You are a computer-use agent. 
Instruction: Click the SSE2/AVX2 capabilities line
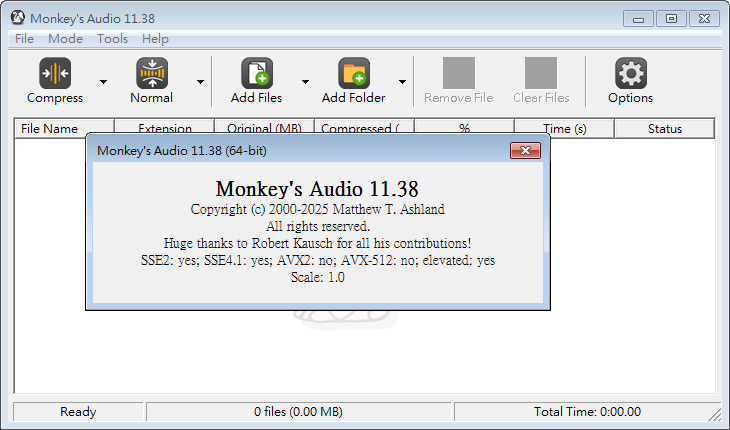pos(318,260)
